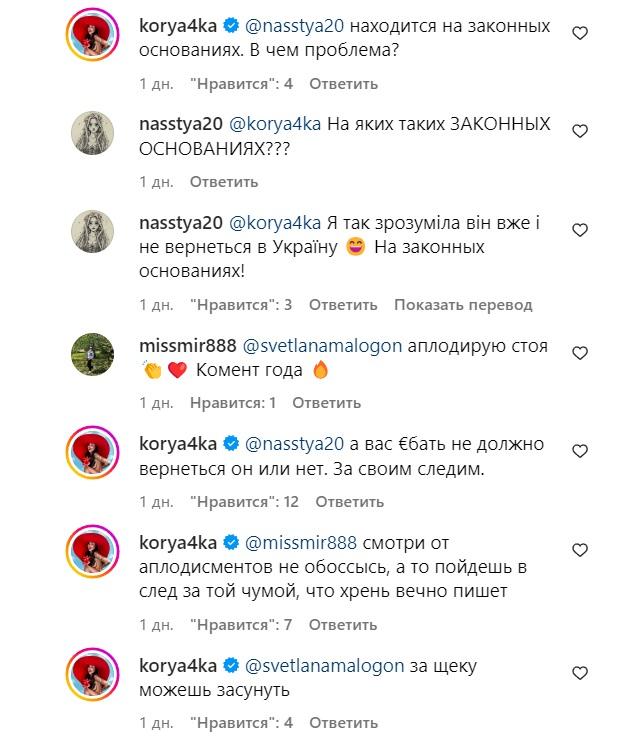Reply to korya4ka's last comment about за щеку
The height and width of the screenshot is (736, 628).
(x=343, y=722)
